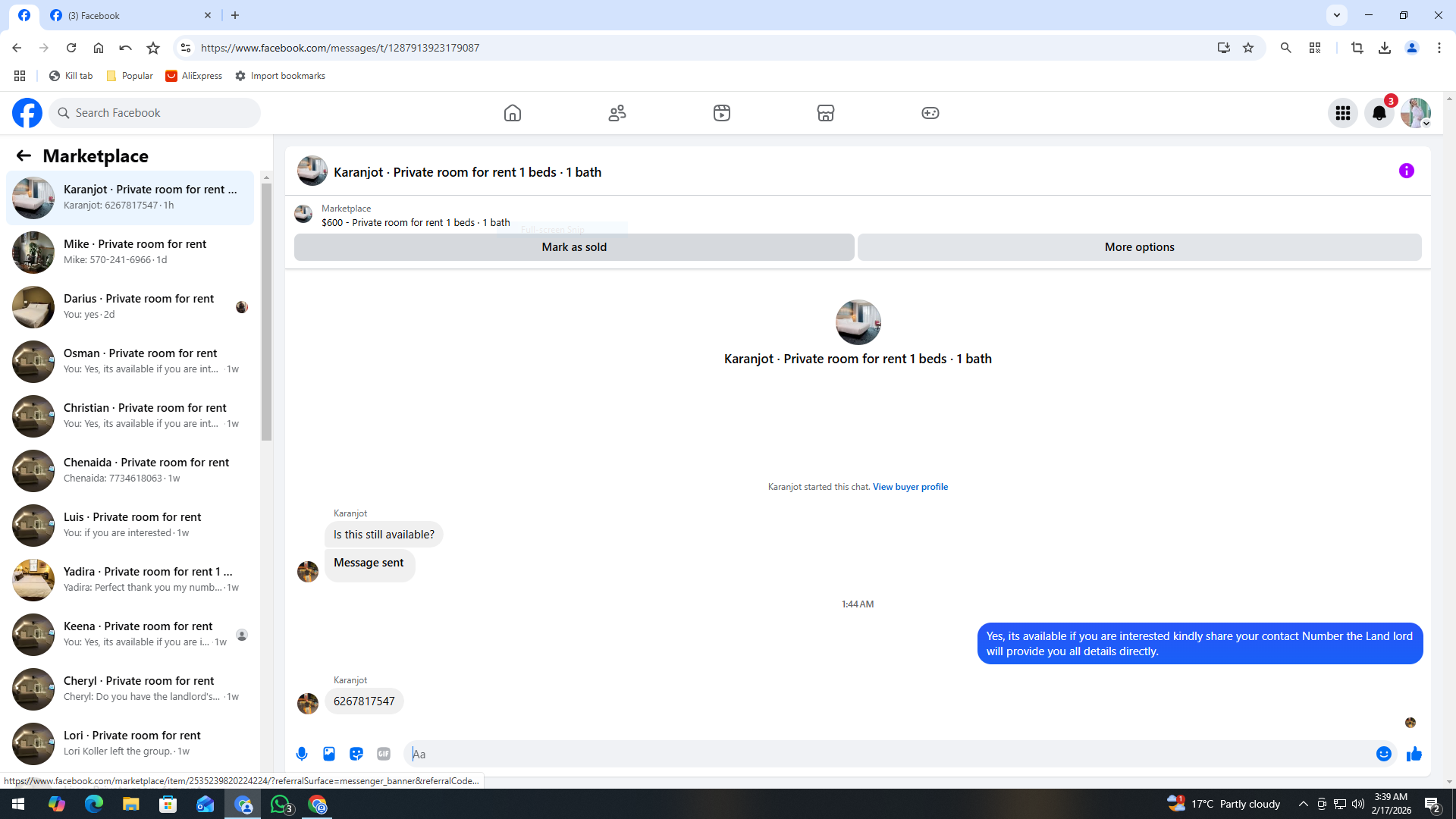
Task: Click the Search Facebook field
Action: 155,113
